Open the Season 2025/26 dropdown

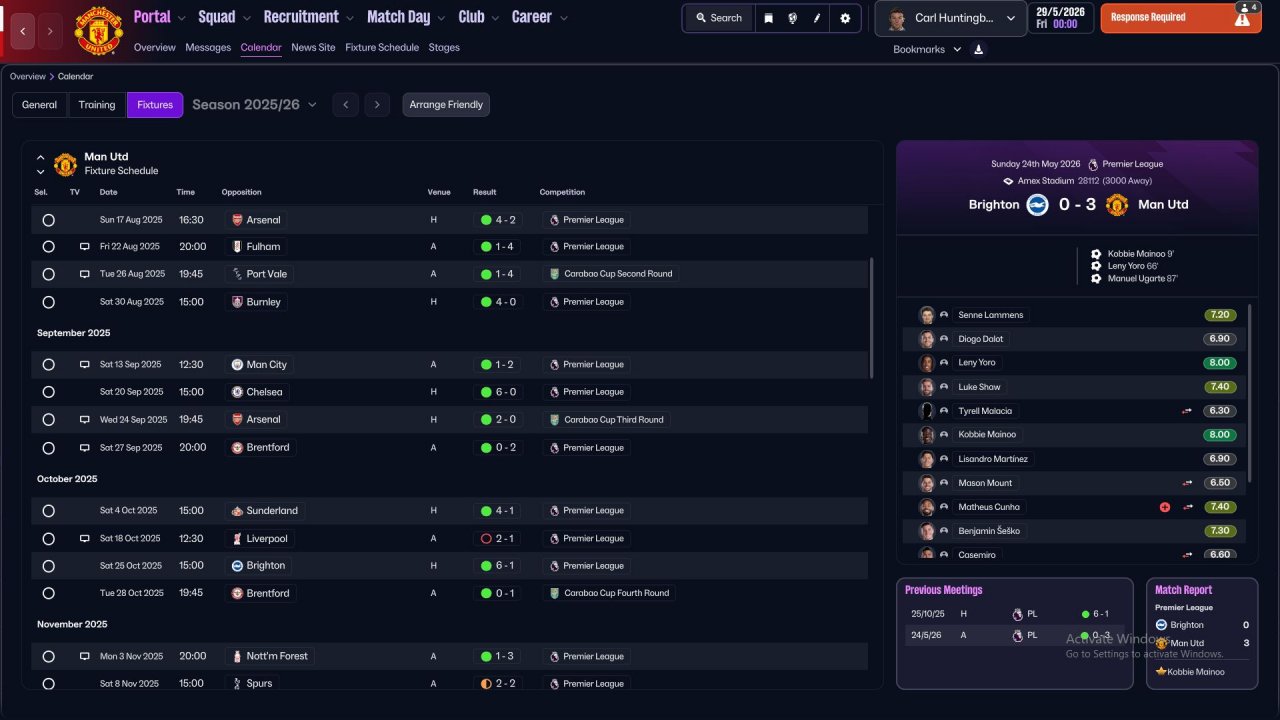tap(255, 104)
